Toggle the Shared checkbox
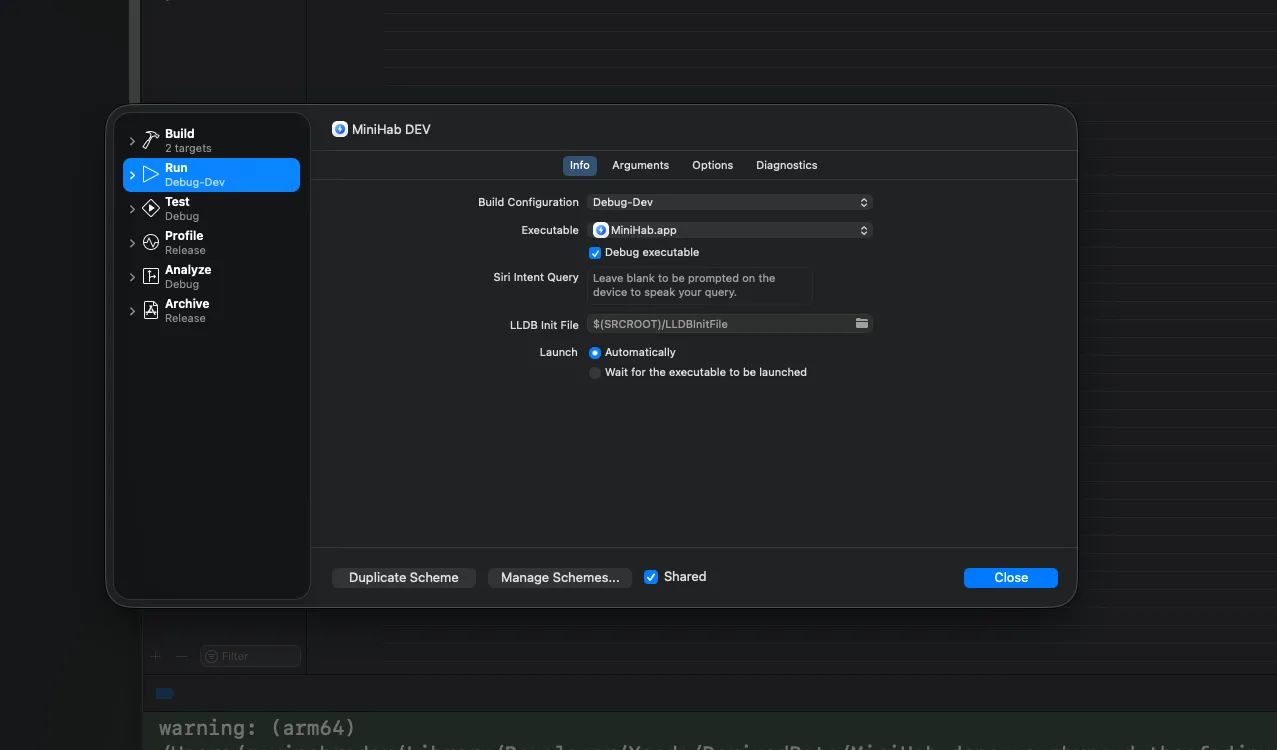Image resolution: width=1277 pixels, height=750 pixels. click(651, 576)
